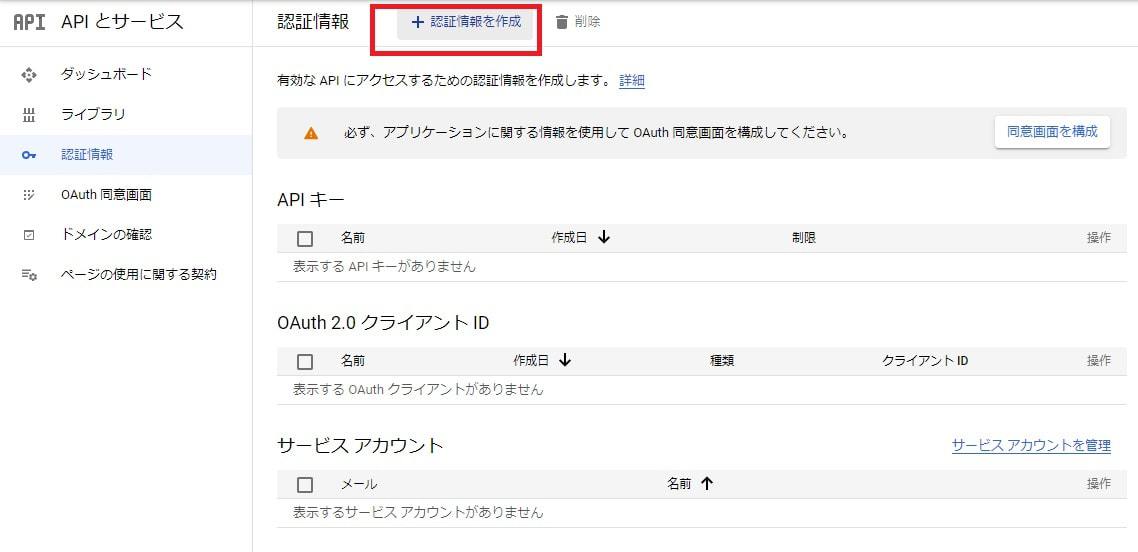Sort API キー by 作成日 arrow
Screen dimensions: 1138x552
point(604,238)
